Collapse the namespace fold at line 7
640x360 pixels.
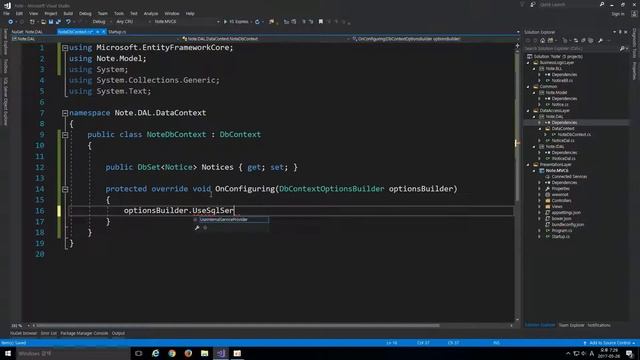[x=65, y=113]
